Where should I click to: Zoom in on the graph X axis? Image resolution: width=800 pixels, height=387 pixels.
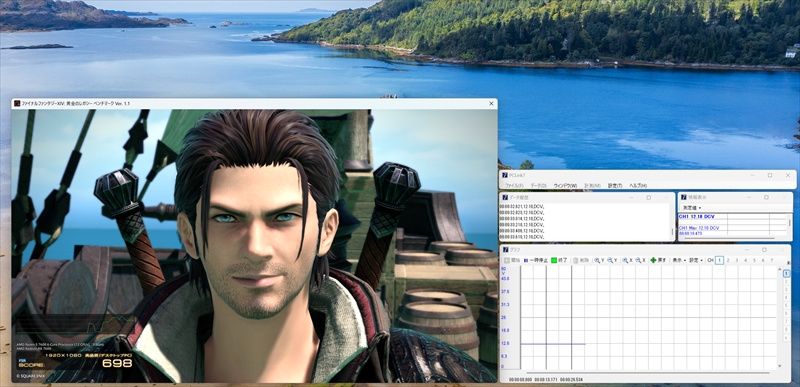628,260
